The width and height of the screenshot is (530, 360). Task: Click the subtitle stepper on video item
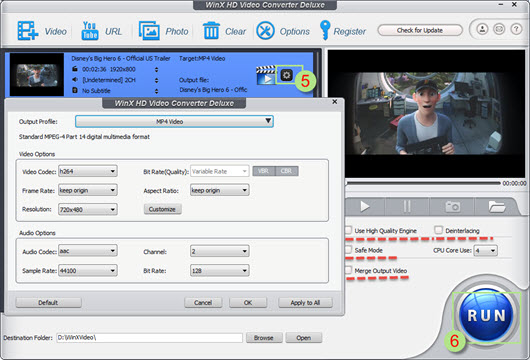click(156, 91)
